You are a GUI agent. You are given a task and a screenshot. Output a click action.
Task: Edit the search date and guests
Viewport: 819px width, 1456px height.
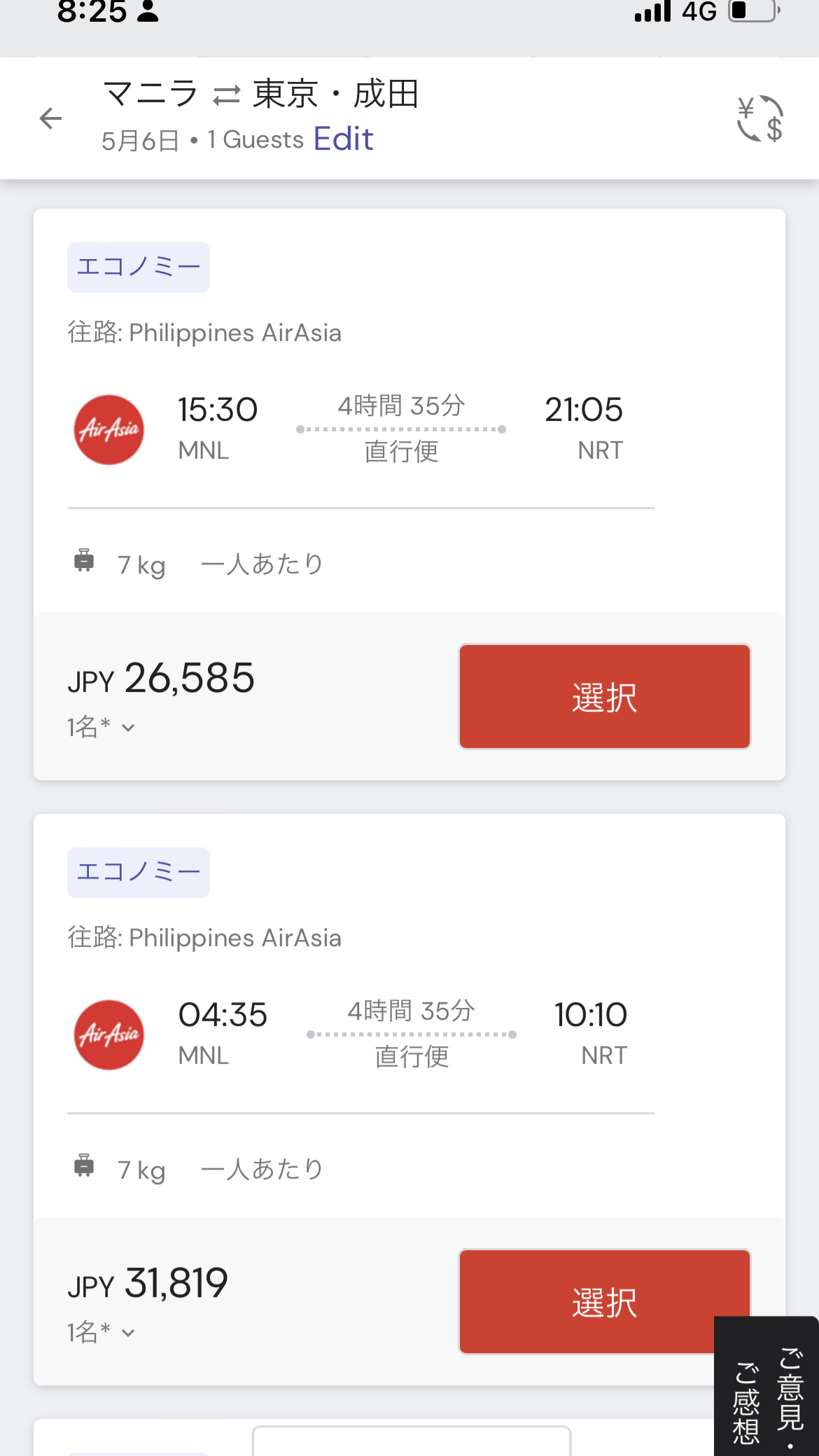click(343, 139)
